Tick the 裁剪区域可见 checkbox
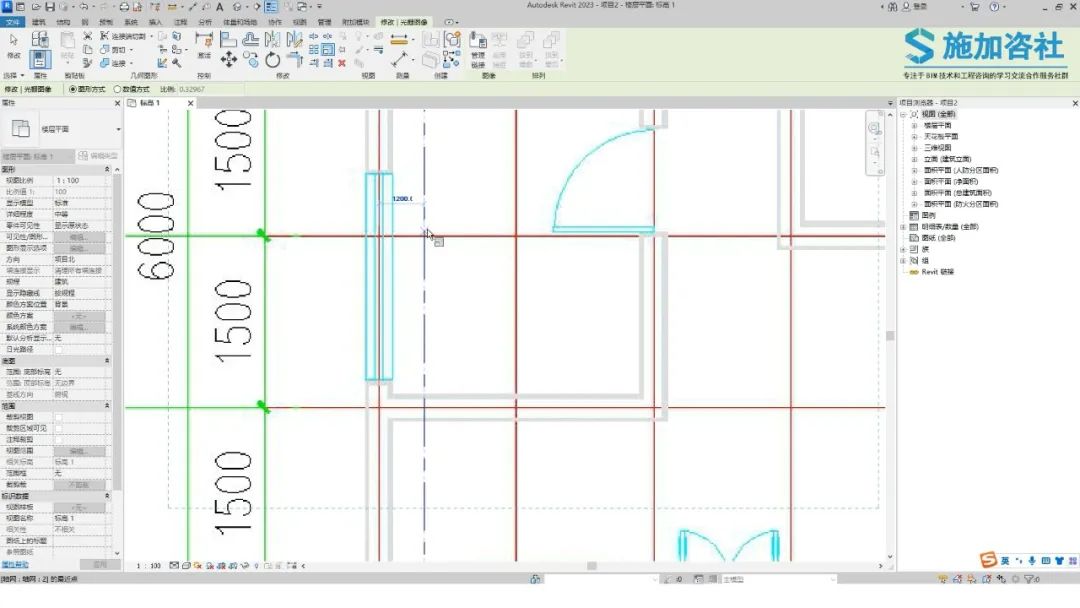The image size is (1080, 608). 59,428
